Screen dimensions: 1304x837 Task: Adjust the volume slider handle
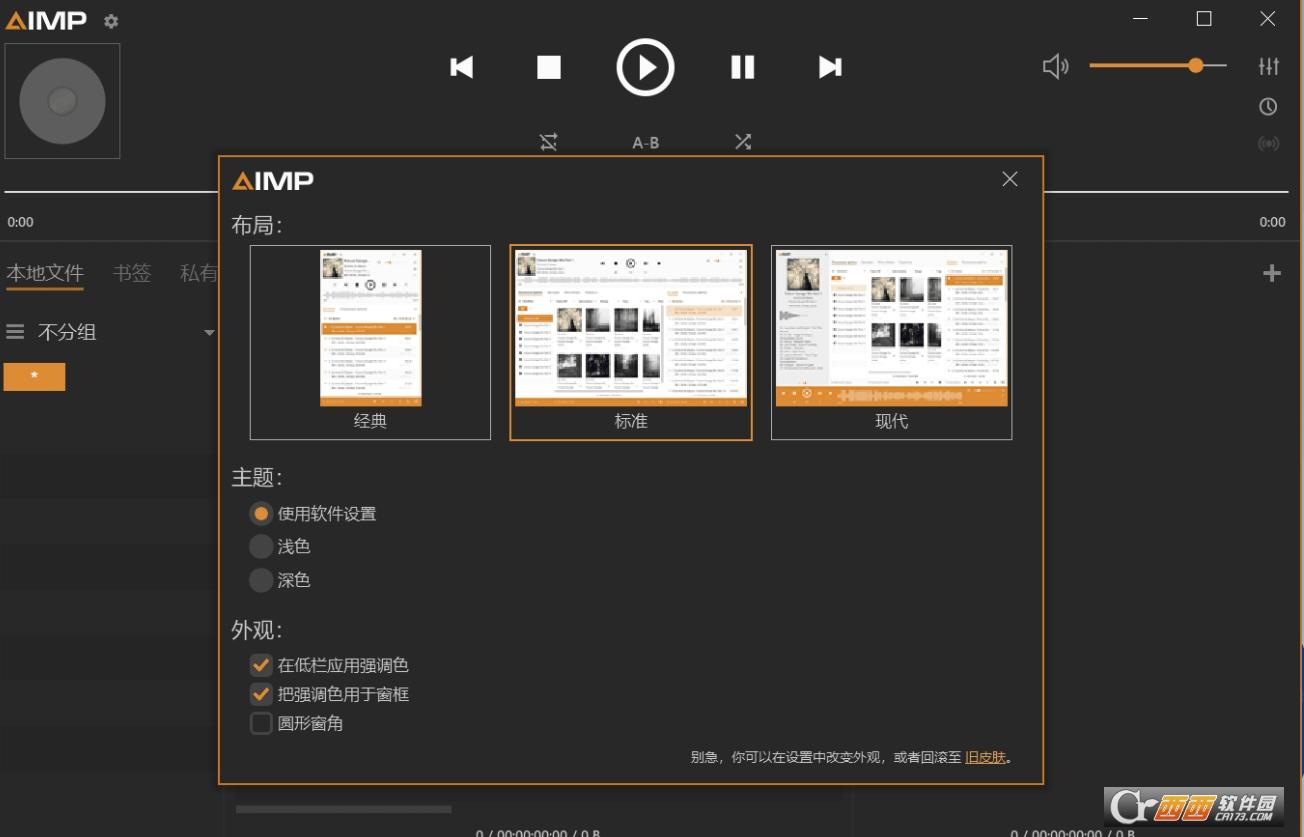coord(1196,65)
